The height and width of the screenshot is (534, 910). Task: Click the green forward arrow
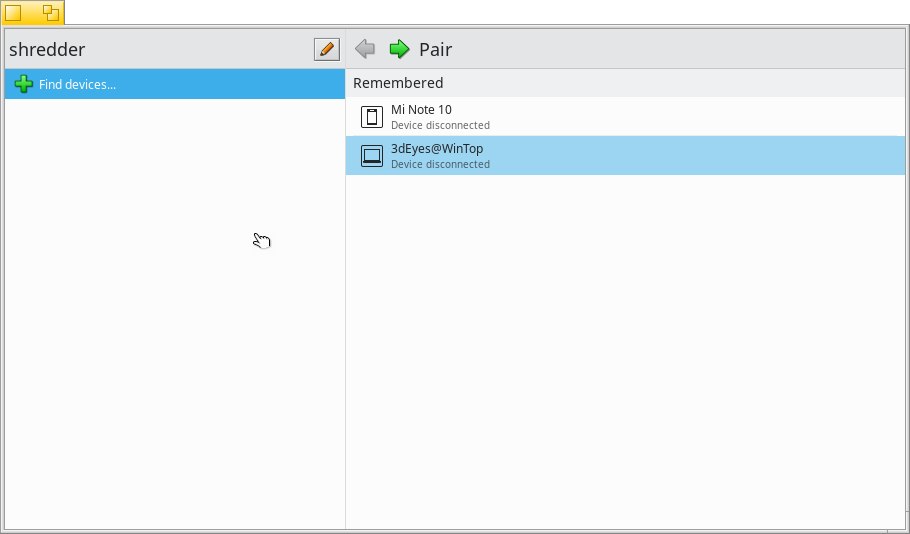pyautogui.click(x=399, y=49)
